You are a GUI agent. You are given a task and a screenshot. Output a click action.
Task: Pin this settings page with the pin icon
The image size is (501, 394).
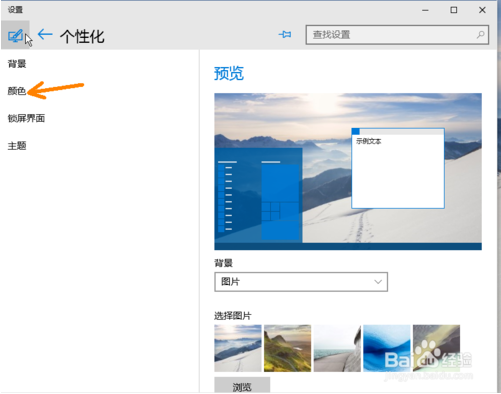[285, 34]
